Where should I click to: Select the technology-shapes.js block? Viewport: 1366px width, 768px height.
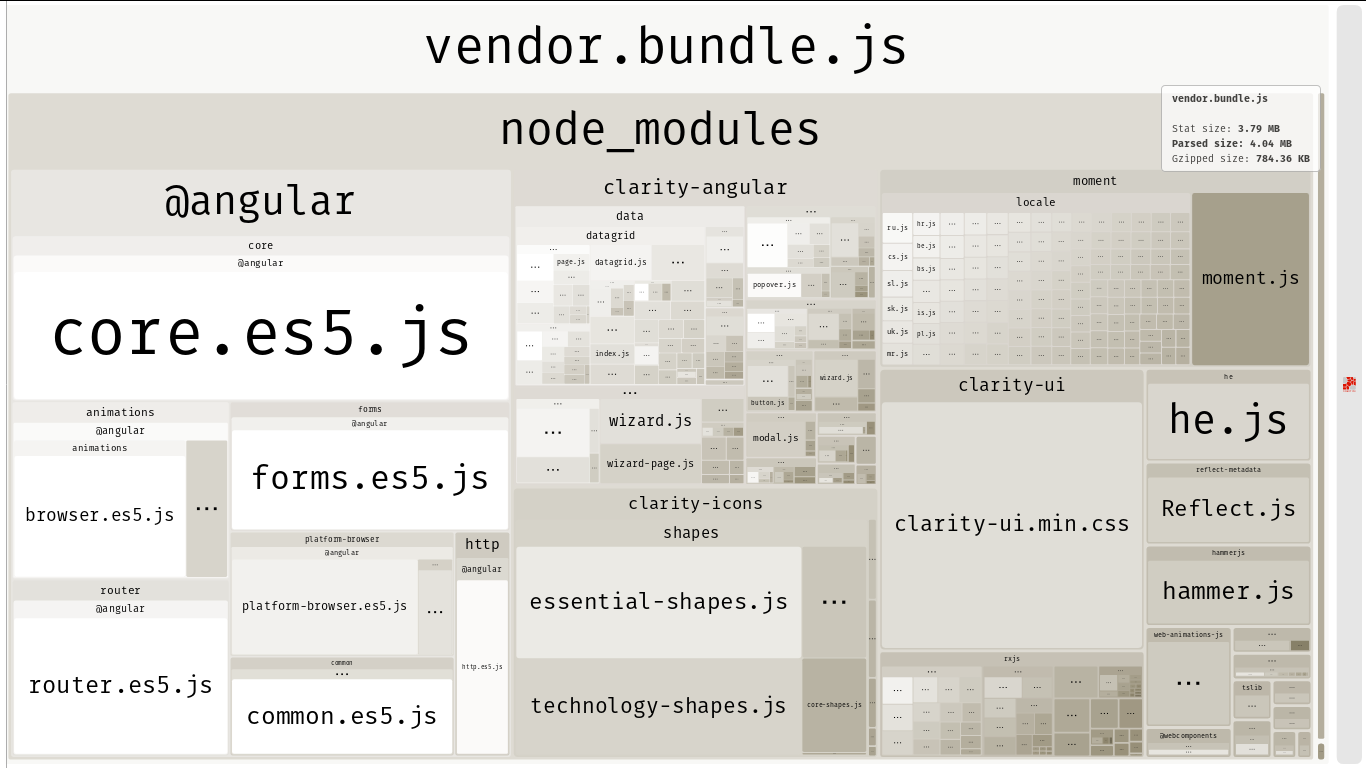pos(659,706)
